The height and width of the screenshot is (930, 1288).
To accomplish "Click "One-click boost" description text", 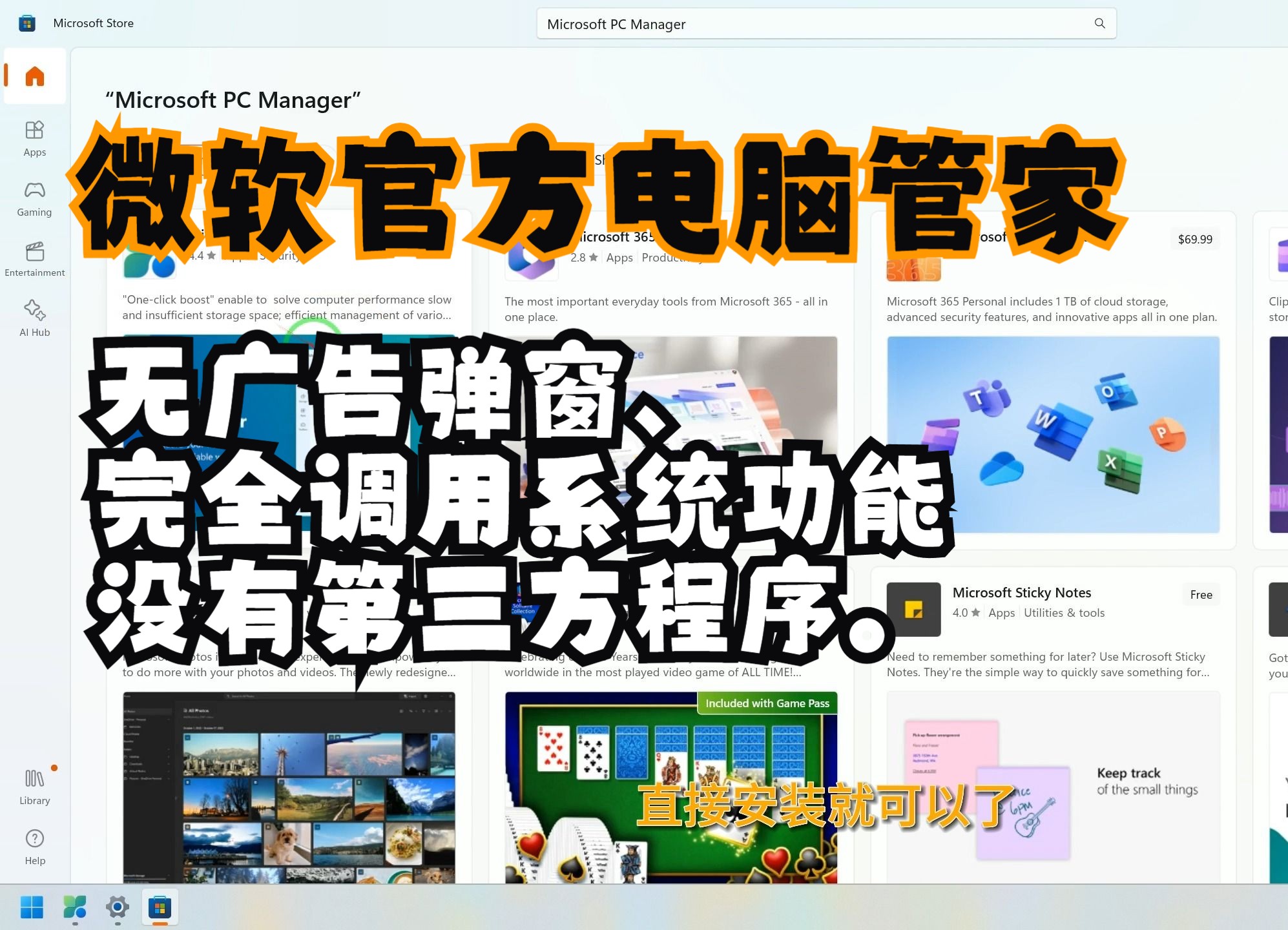I will [287, 307].
